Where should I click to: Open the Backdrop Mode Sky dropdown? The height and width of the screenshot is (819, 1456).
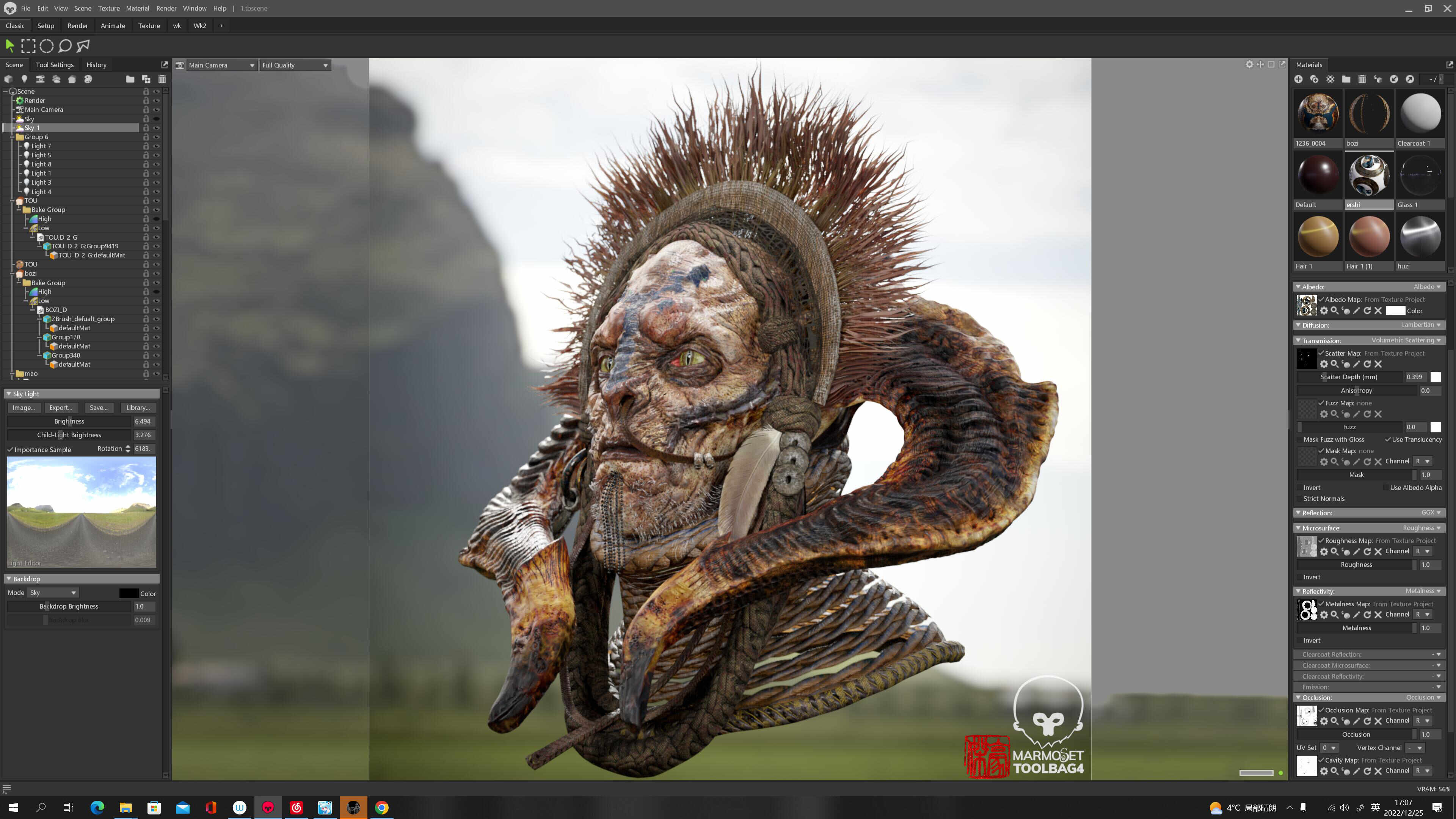point(53,593)
